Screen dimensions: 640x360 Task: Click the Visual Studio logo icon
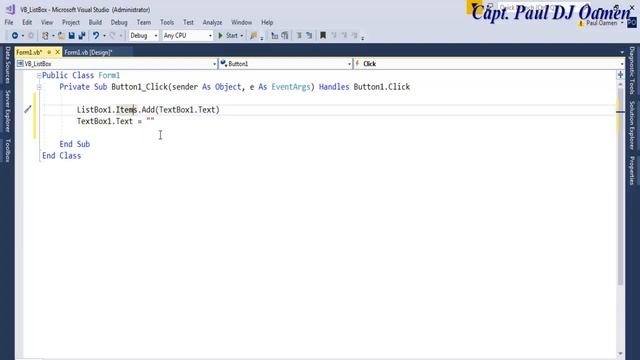(x=11, y=9)
